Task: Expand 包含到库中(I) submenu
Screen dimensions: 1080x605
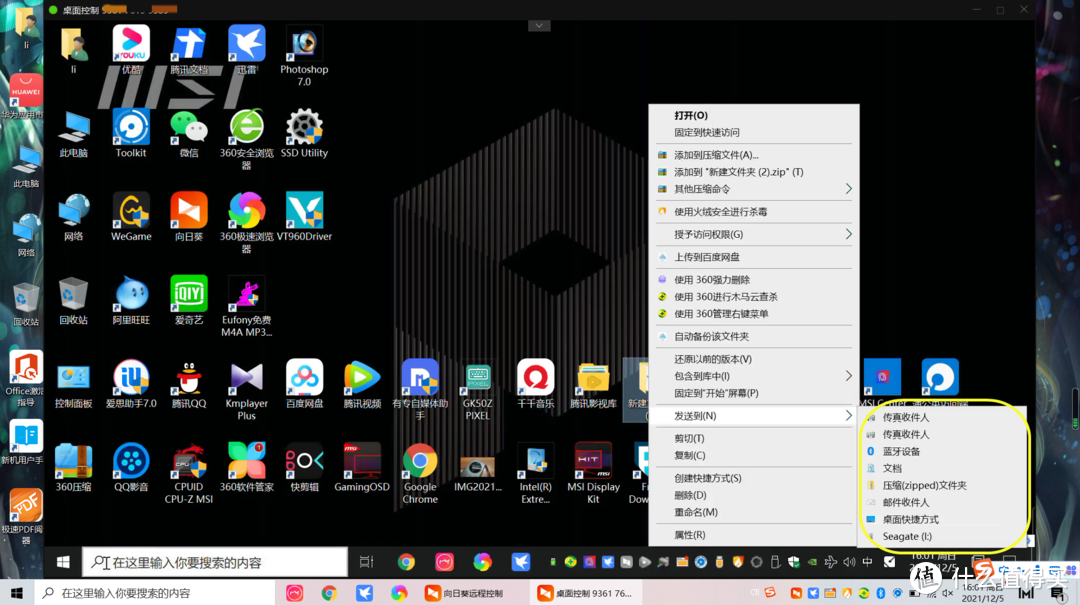Action: (x=754, y=376)
